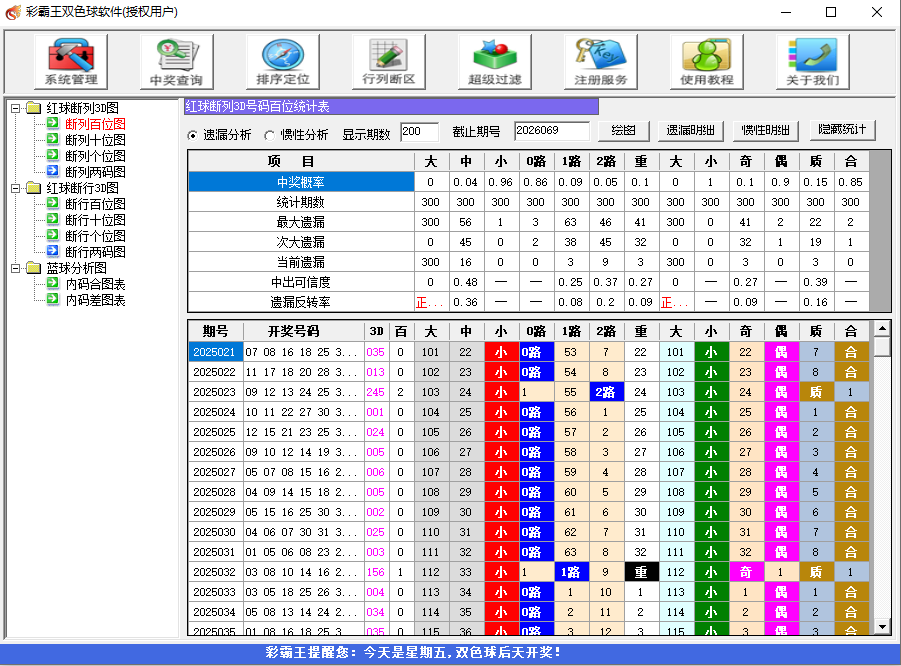This screenshot has height=666, width=901.
Task: Click the 期号 column header
Action: [215, 331]
